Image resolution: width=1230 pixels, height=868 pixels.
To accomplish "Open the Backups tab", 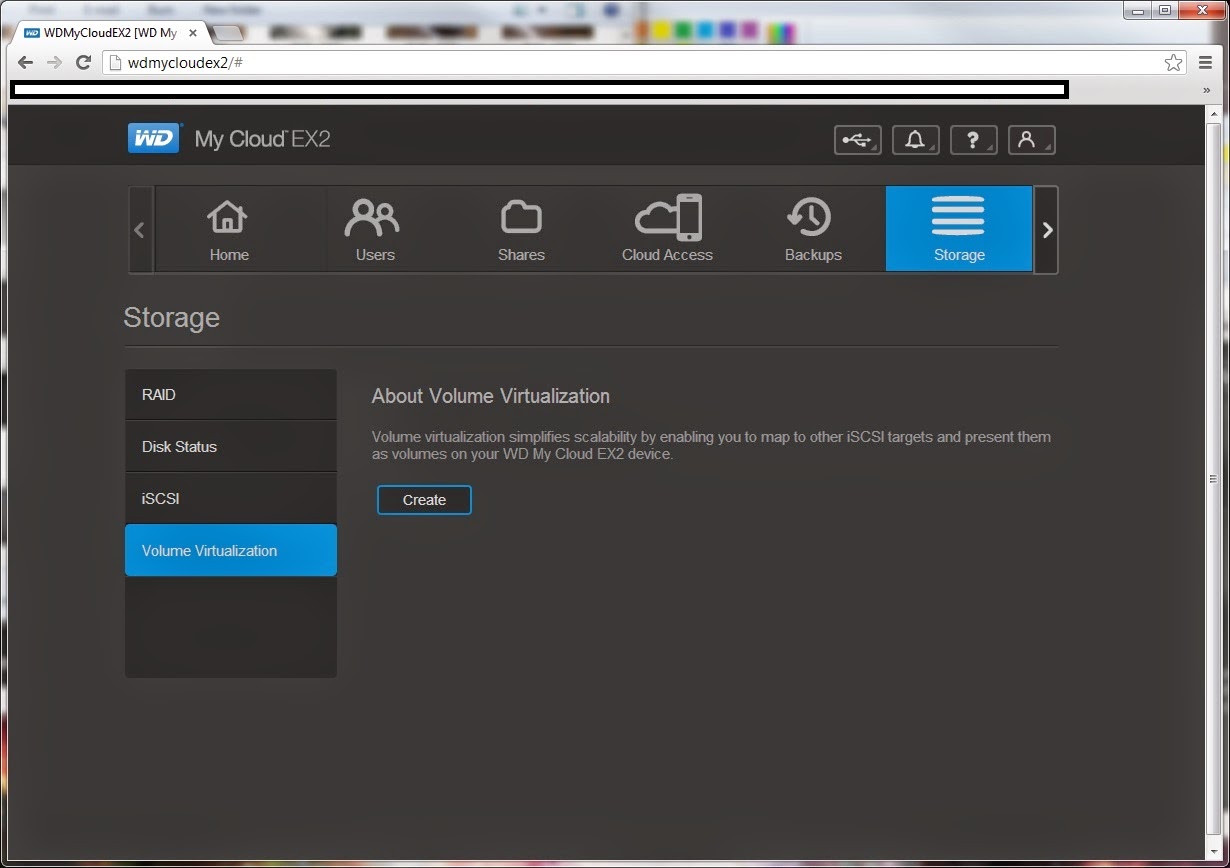I will pos(813,229).
